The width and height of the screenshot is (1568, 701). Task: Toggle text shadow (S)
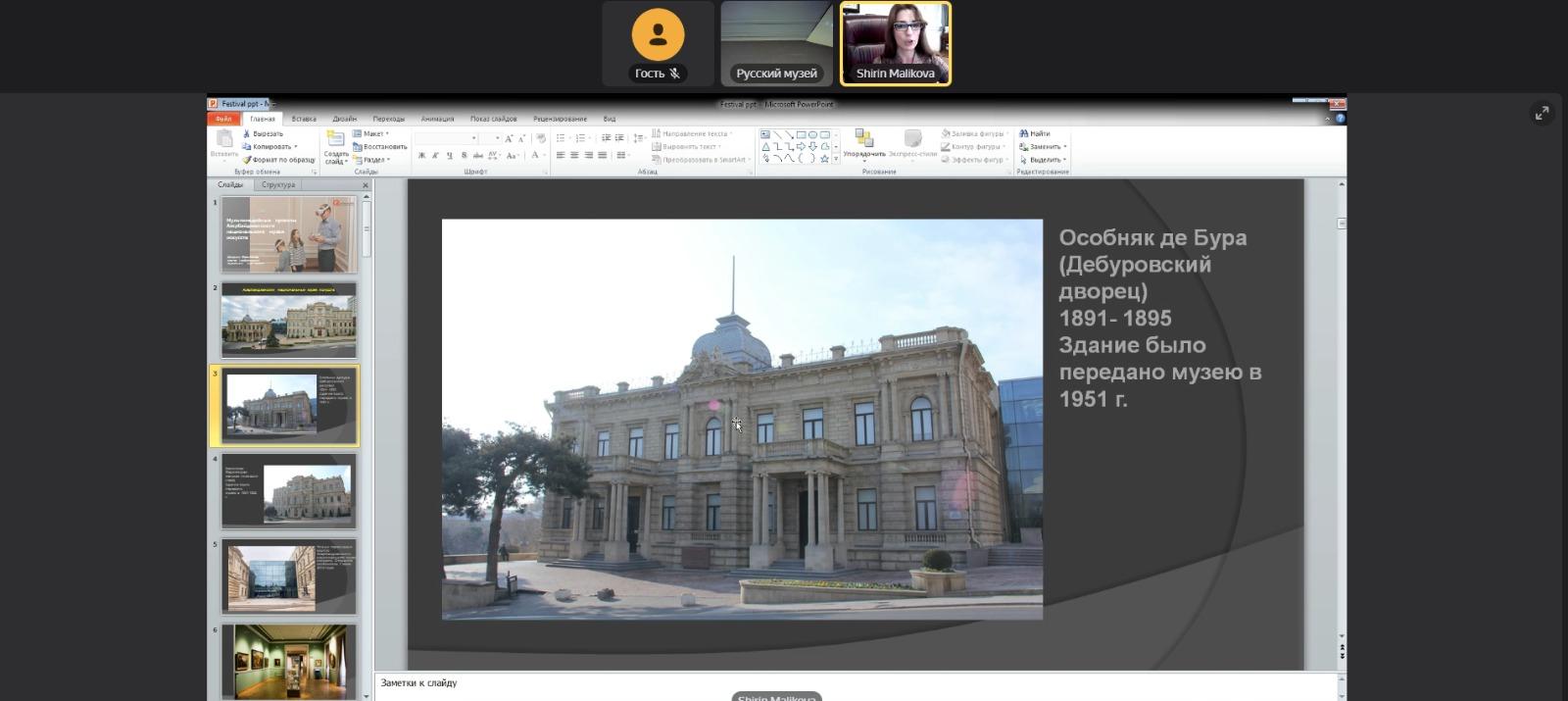click(464, 155)
